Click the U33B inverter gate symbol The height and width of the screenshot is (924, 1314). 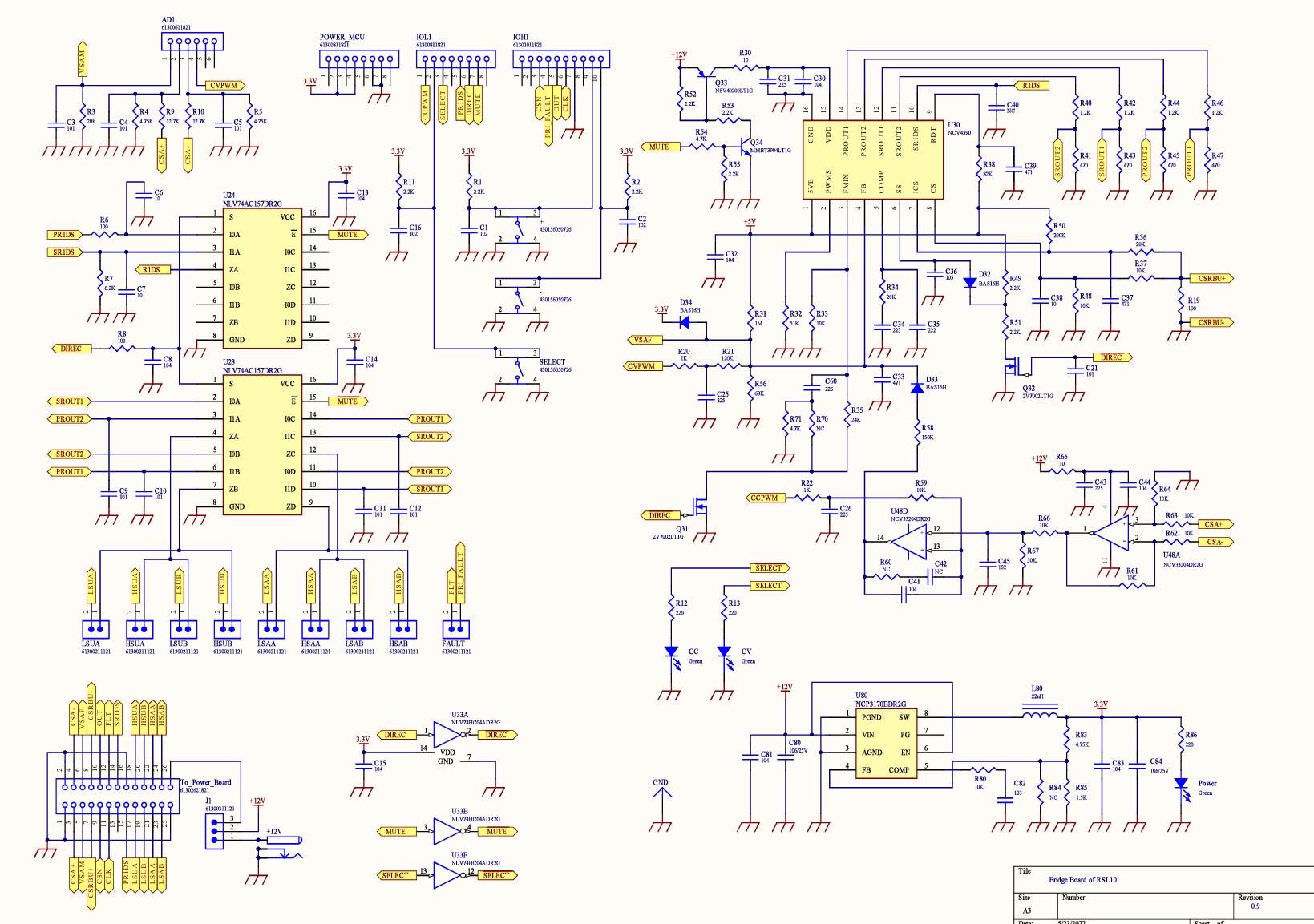(447, 831)
